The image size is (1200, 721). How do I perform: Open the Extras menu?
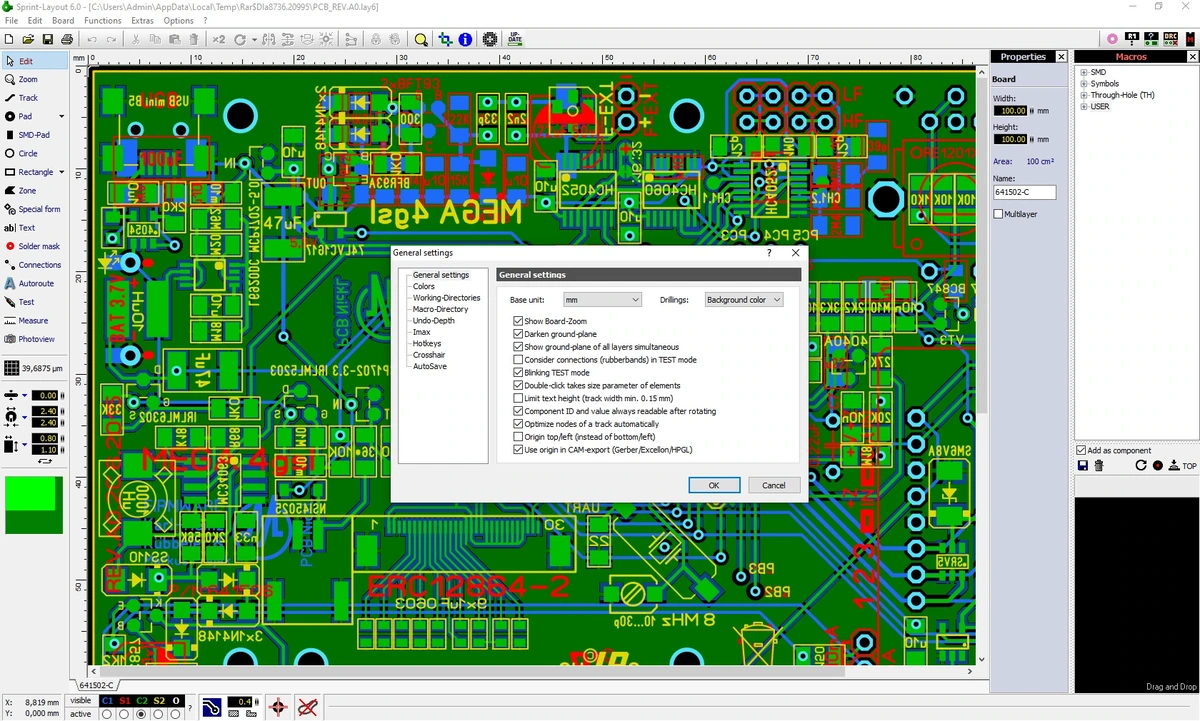click(143, 20)
